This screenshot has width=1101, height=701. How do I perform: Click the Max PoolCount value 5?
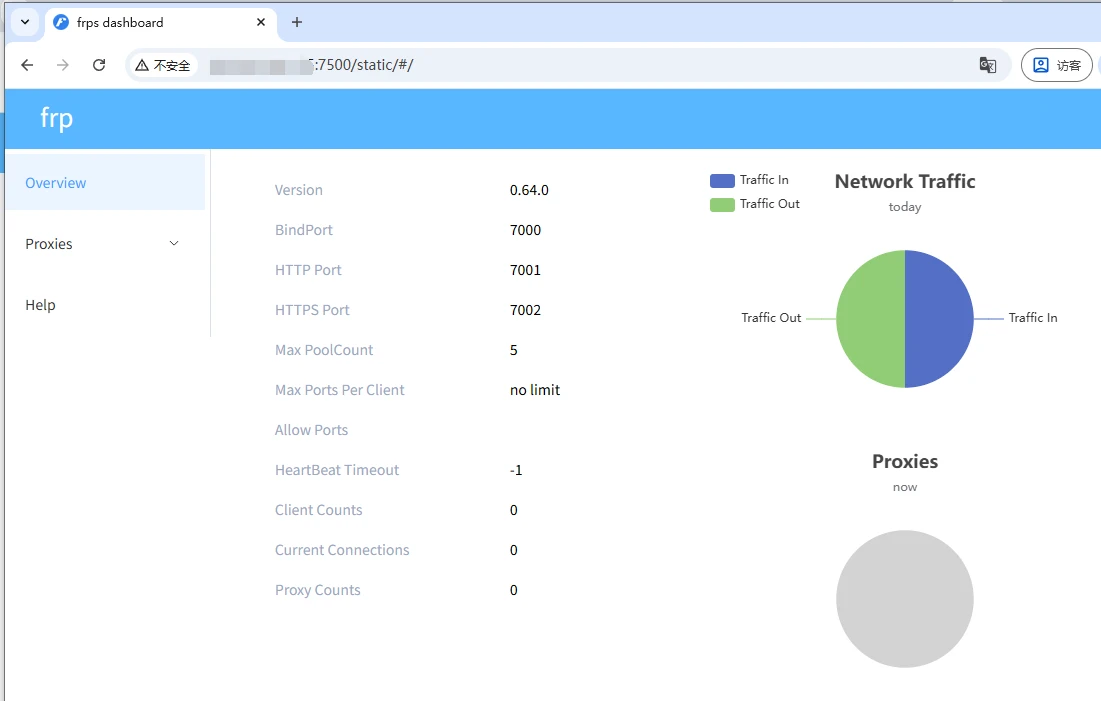(x=514, y=350)
